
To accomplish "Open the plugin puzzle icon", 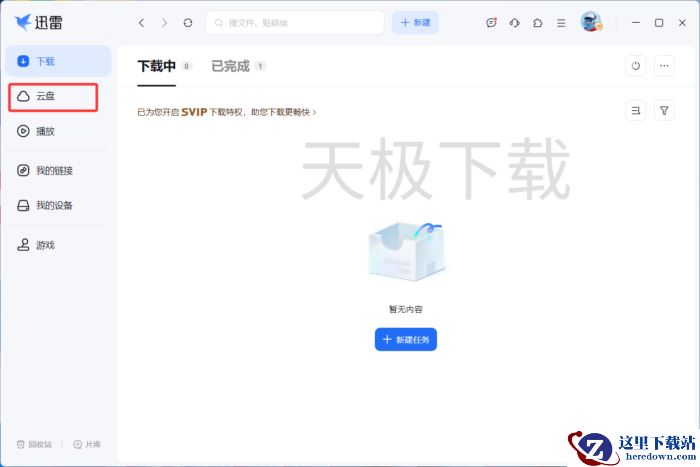I will pos(538,23).
